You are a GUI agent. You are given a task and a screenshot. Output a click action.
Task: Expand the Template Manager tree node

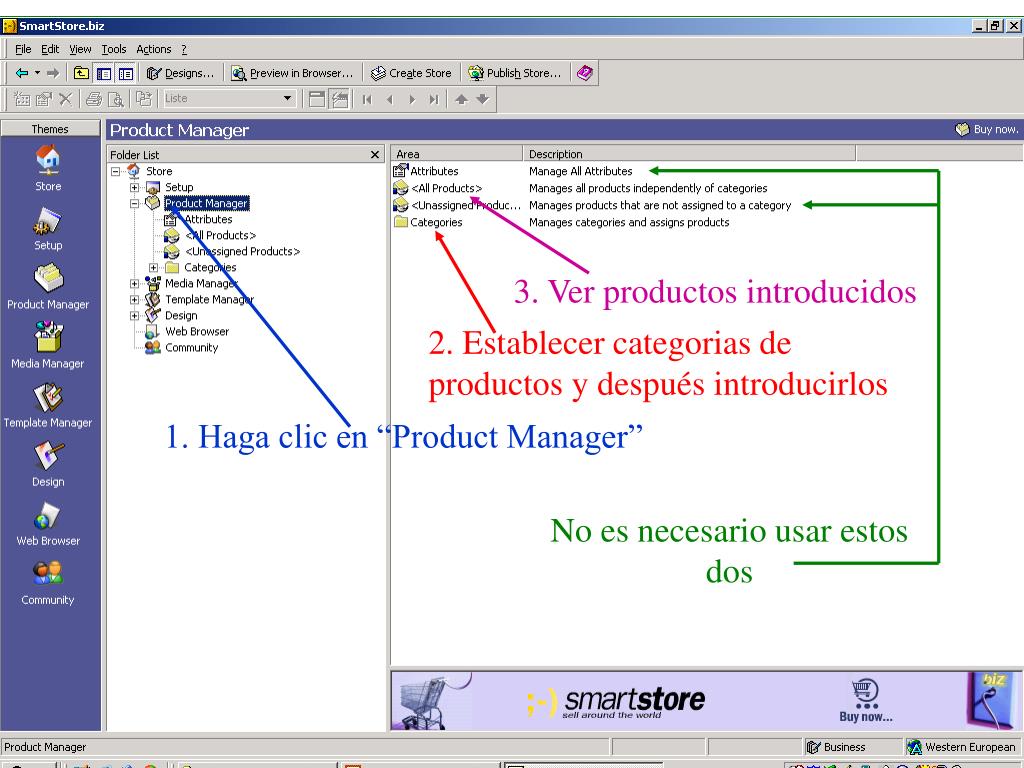135,300
